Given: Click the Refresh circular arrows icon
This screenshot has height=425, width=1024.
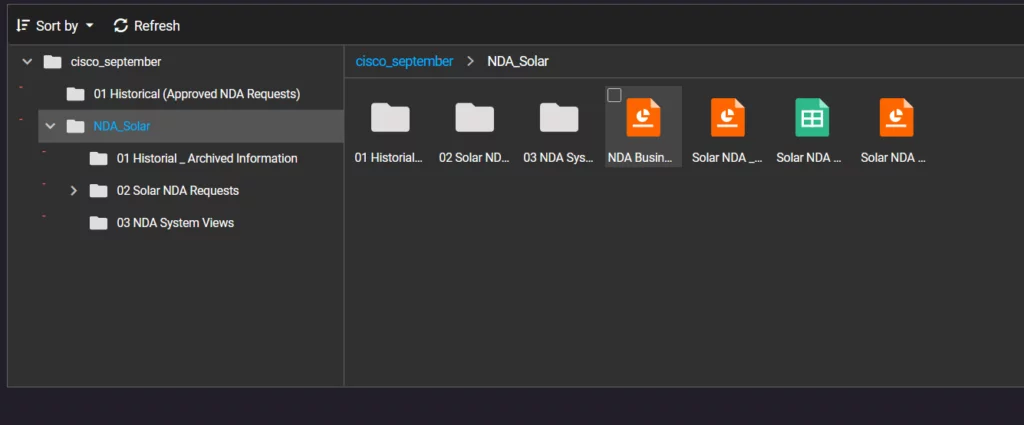Looking at the screenshot, I should click(120, 25).
